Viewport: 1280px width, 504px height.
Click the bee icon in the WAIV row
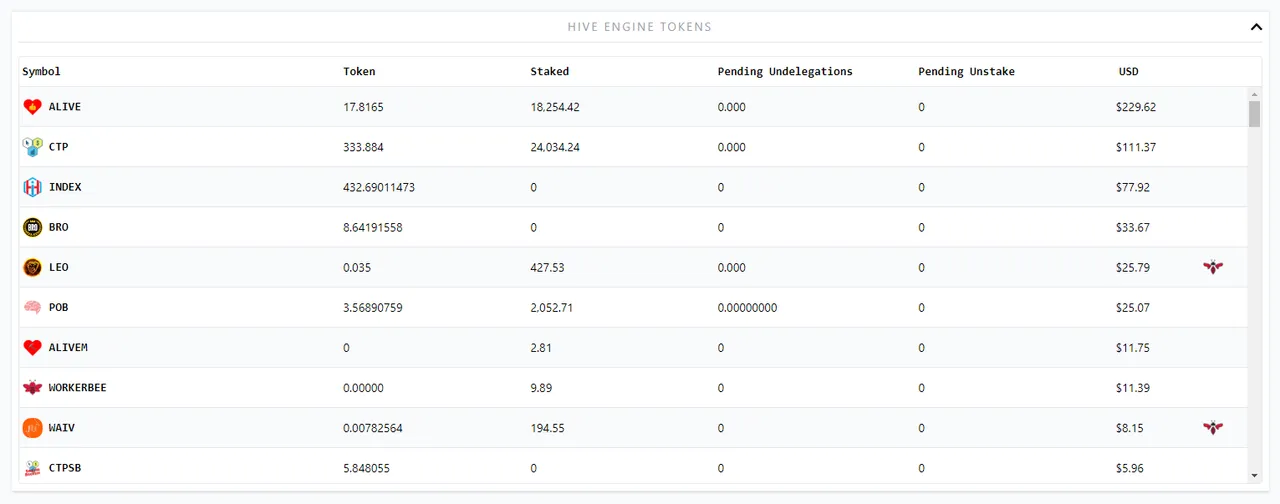click(1213, 427)
